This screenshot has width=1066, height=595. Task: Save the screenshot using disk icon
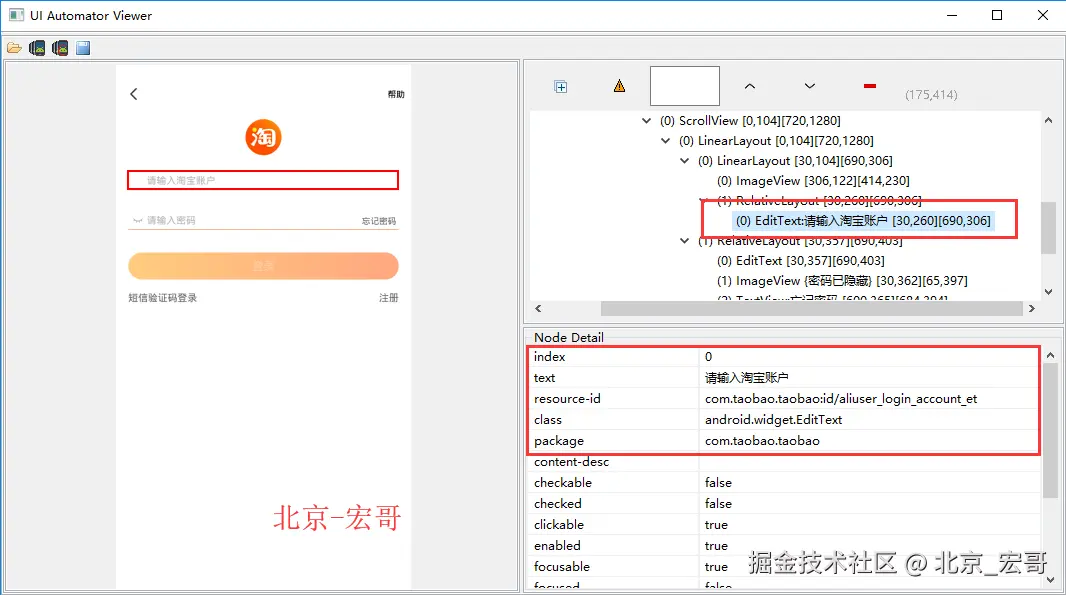[x=83, y=48]
